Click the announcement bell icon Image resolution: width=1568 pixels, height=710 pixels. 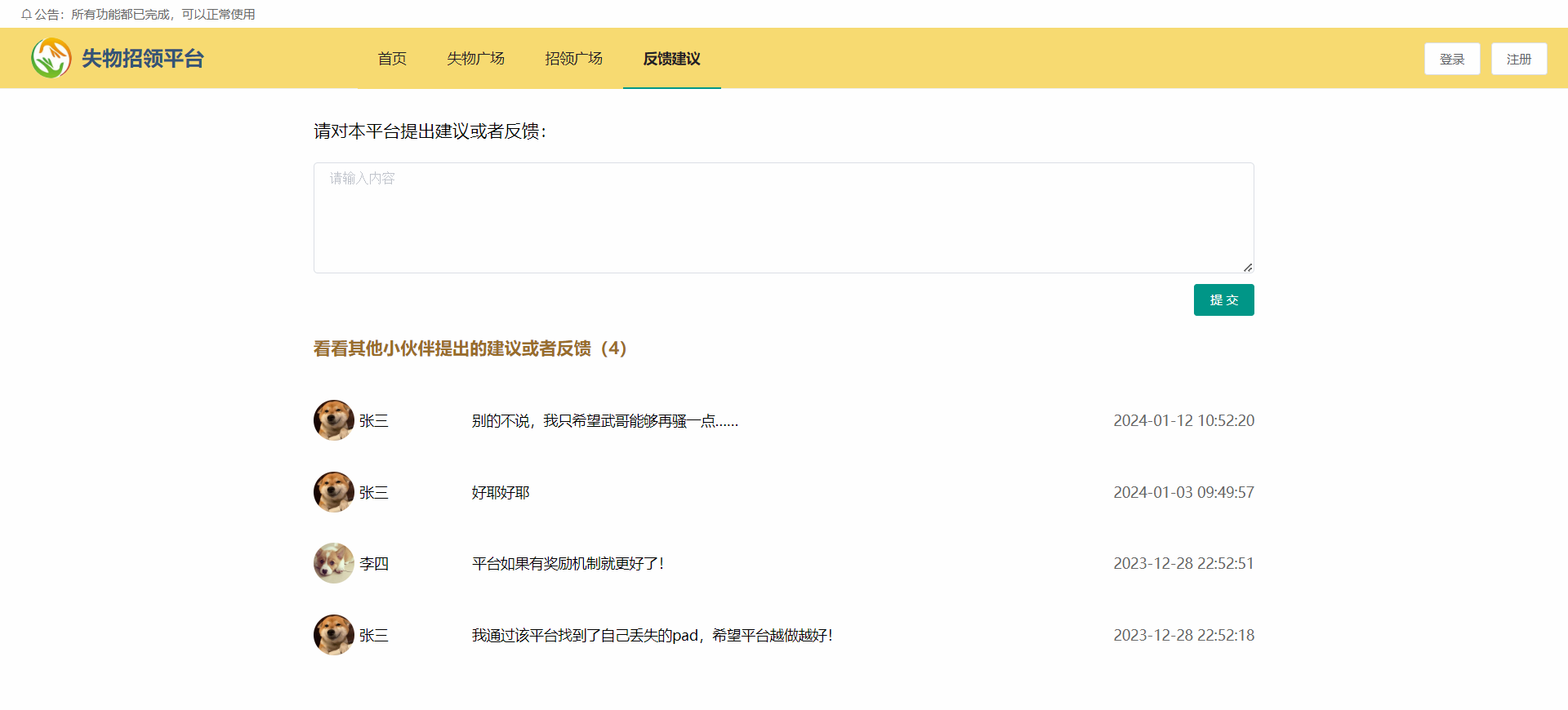[26, 14]
